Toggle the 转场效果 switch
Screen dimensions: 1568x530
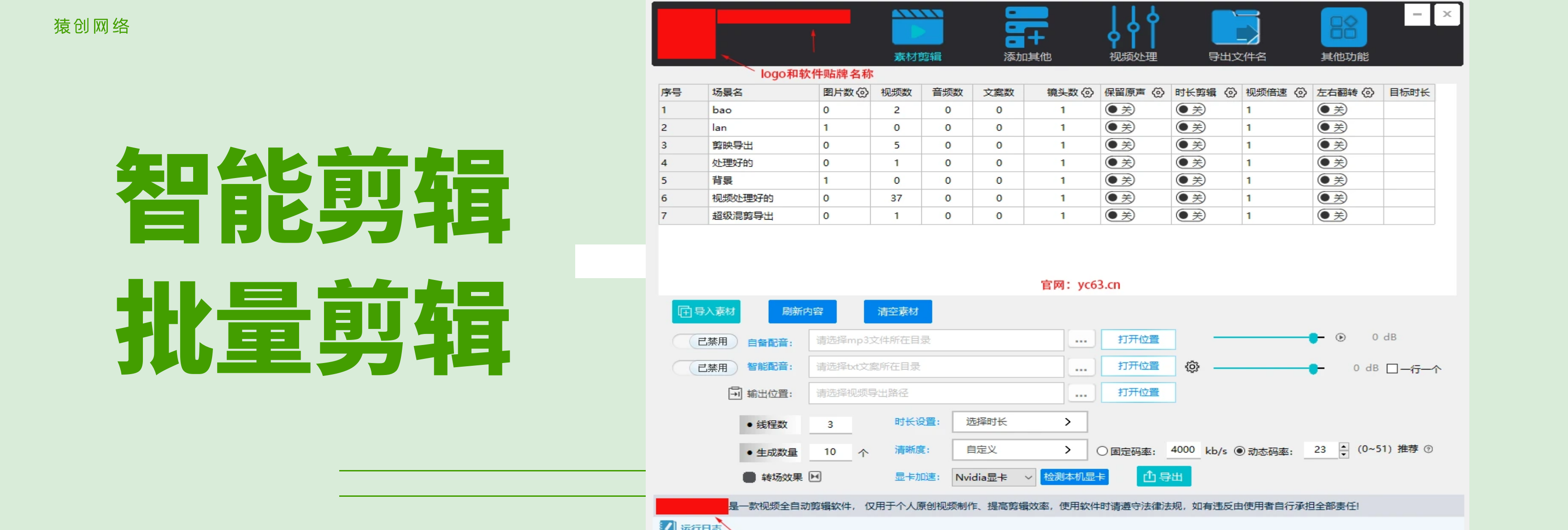749,477
